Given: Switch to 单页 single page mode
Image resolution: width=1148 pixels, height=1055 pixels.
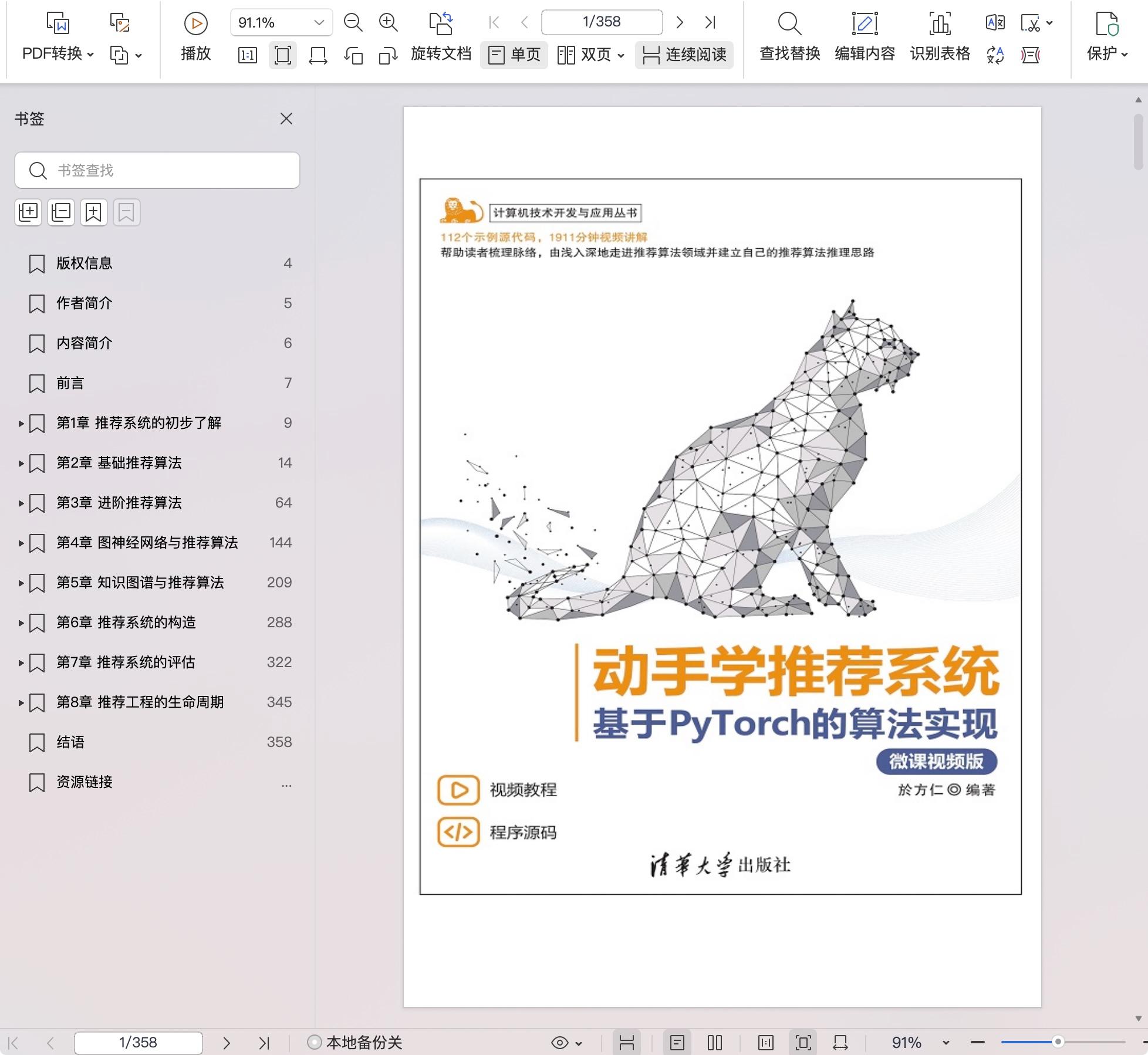Looking at the screenshot, I should (x=514, y=55).
